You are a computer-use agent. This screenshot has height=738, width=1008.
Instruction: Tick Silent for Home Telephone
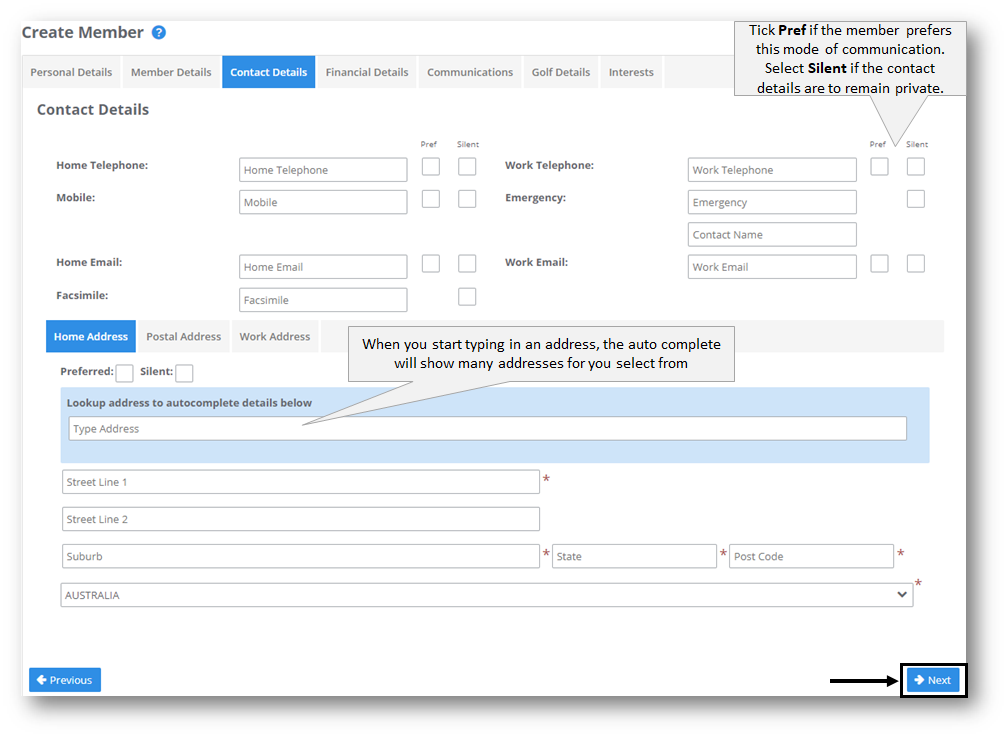(x=467, y=166)
